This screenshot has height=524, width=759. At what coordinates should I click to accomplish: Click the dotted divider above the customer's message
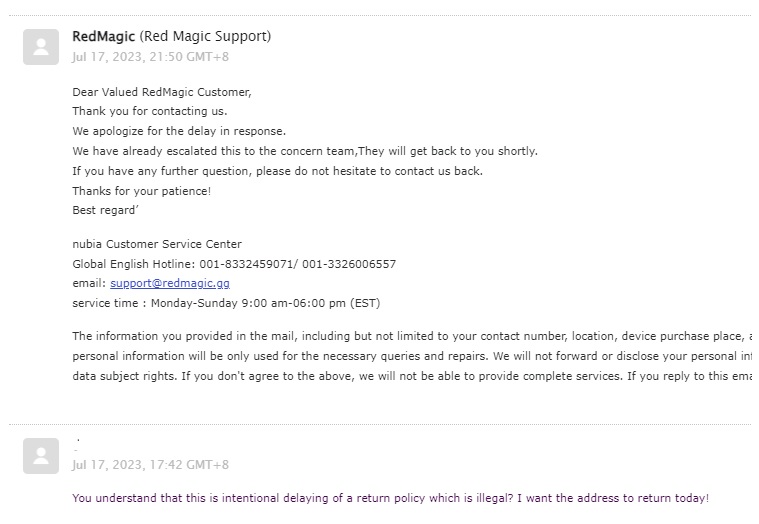click(380, 424)
